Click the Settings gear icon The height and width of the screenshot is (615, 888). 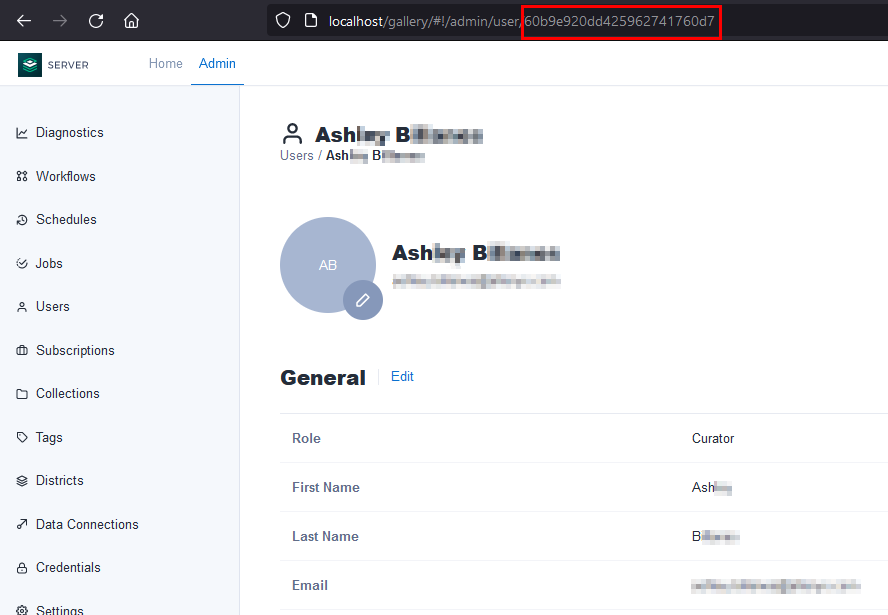click(x=23, y=608)
